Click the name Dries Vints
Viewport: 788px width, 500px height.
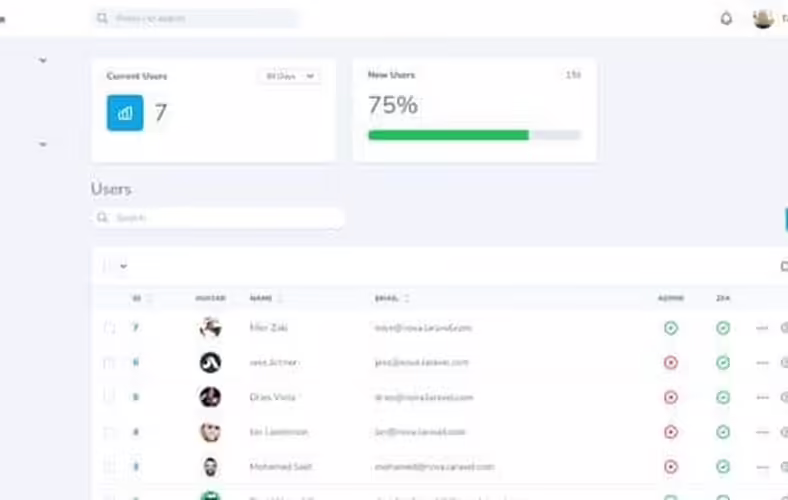point(272,397)
